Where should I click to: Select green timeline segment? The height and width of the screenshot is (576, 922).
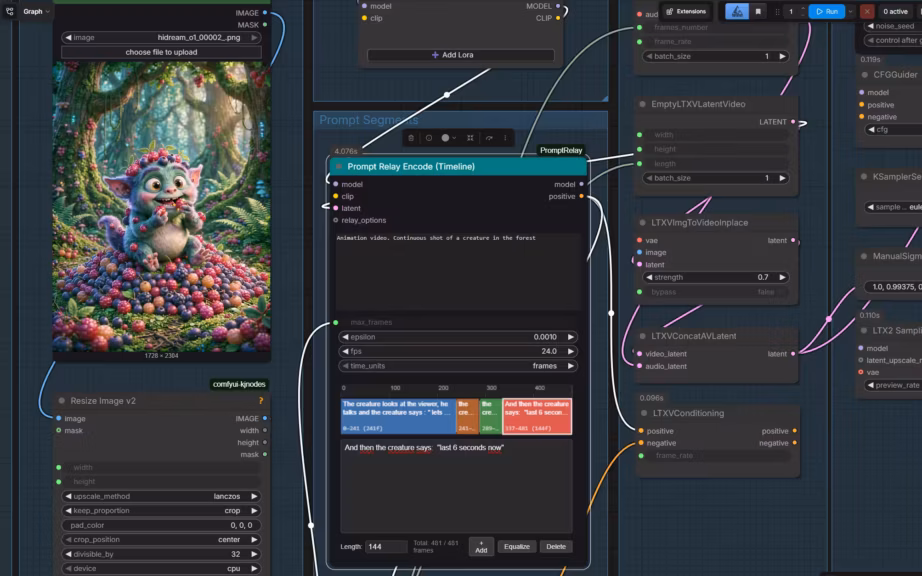tap(490, 416)
